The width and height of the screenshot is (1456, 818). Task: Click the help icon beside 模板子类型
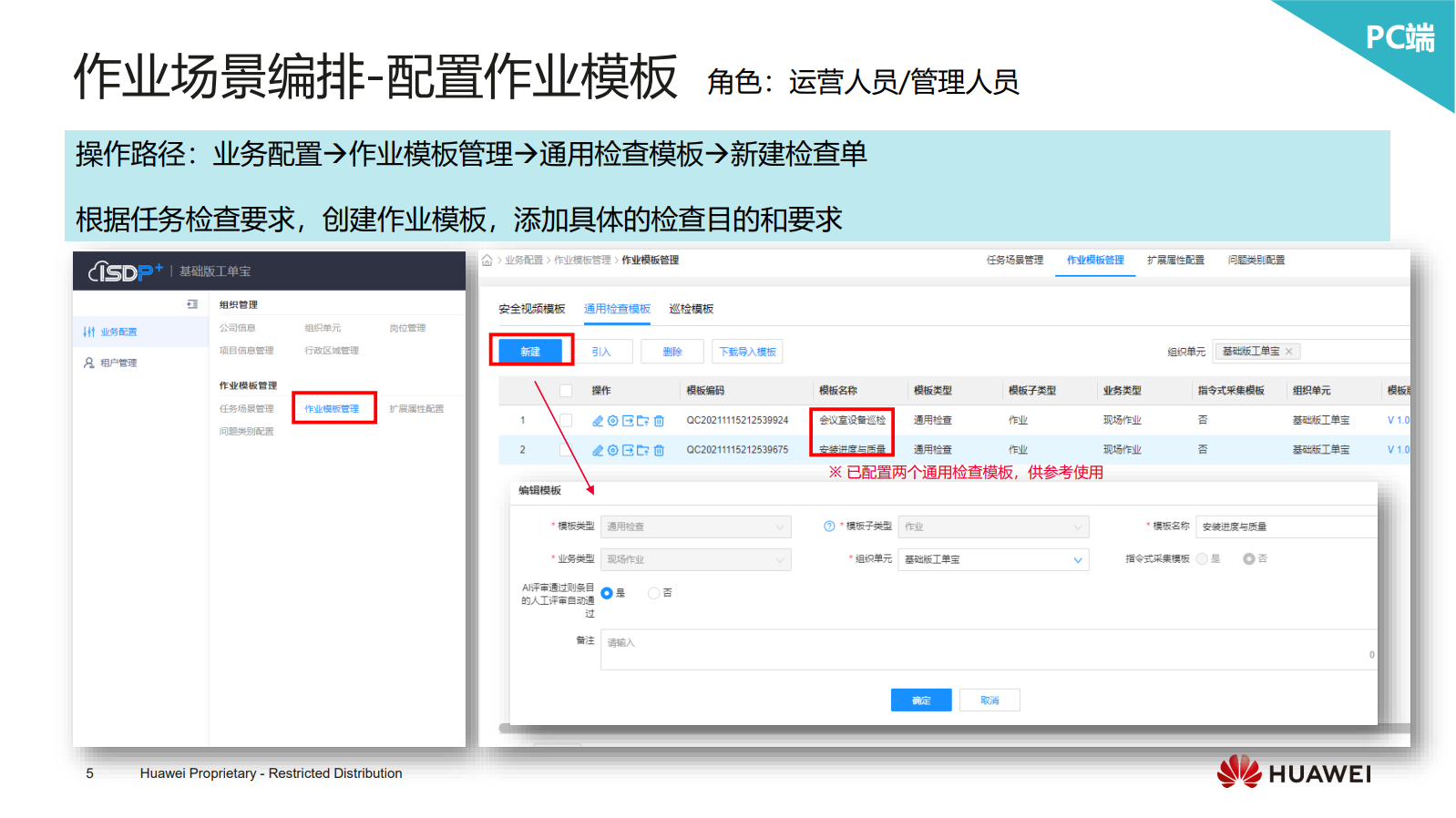click(829, 527)
